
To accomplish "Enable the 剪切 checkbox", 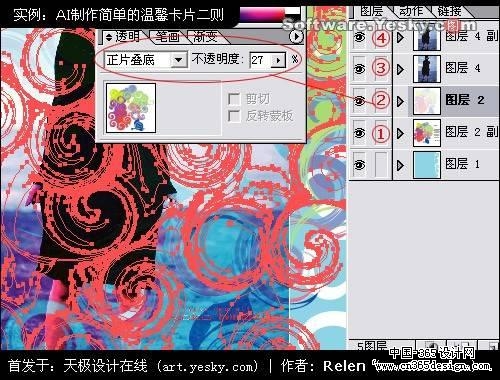I will (x=234, y=99).
